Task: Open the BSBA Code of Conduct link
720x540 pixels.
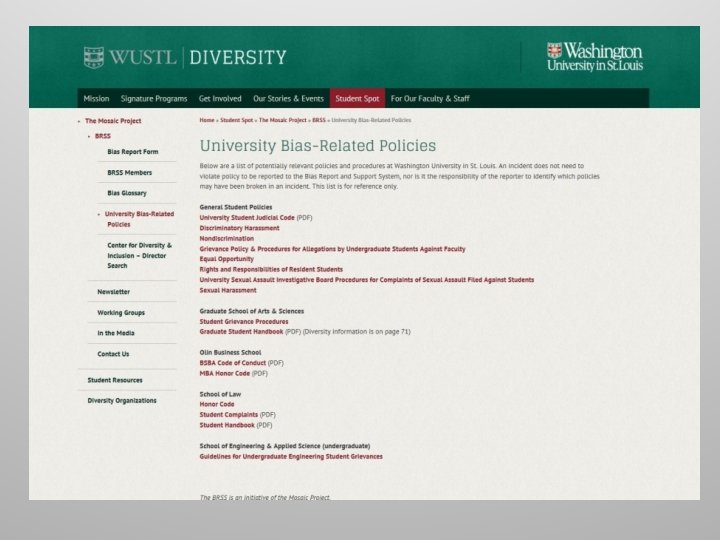Action: click(x=232, y=363)
